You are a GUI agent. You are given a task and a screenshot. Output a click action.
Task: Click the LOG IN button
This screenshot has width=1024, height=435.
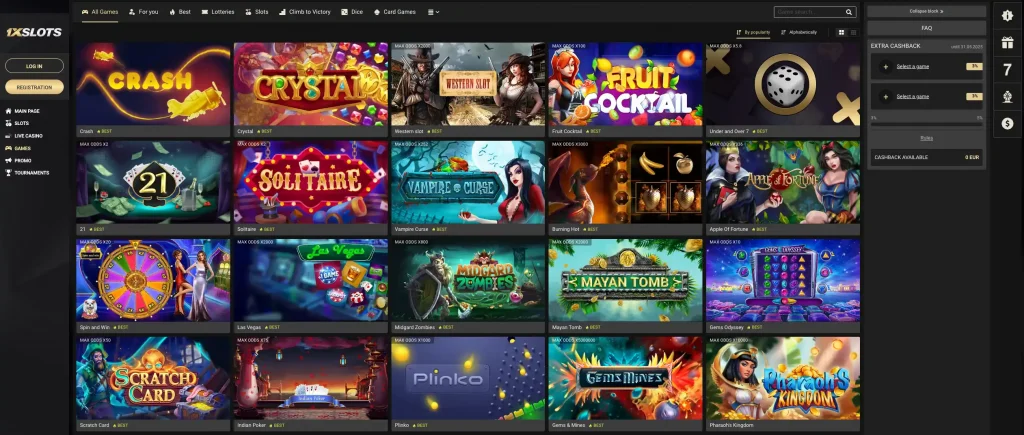[x=35, y=66]
